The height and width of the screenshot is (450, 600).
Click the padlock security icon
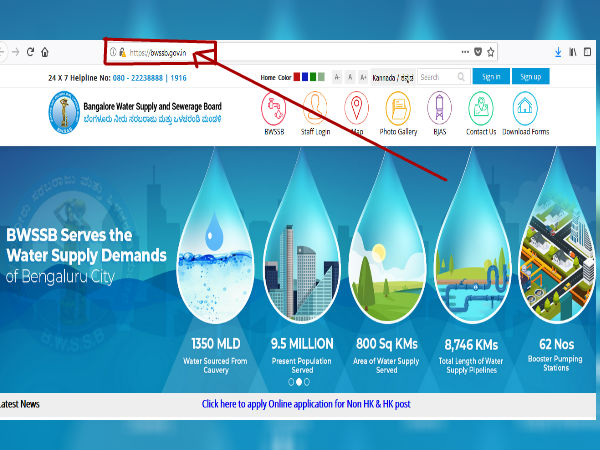pyautogui.click(x=122, y=52)
